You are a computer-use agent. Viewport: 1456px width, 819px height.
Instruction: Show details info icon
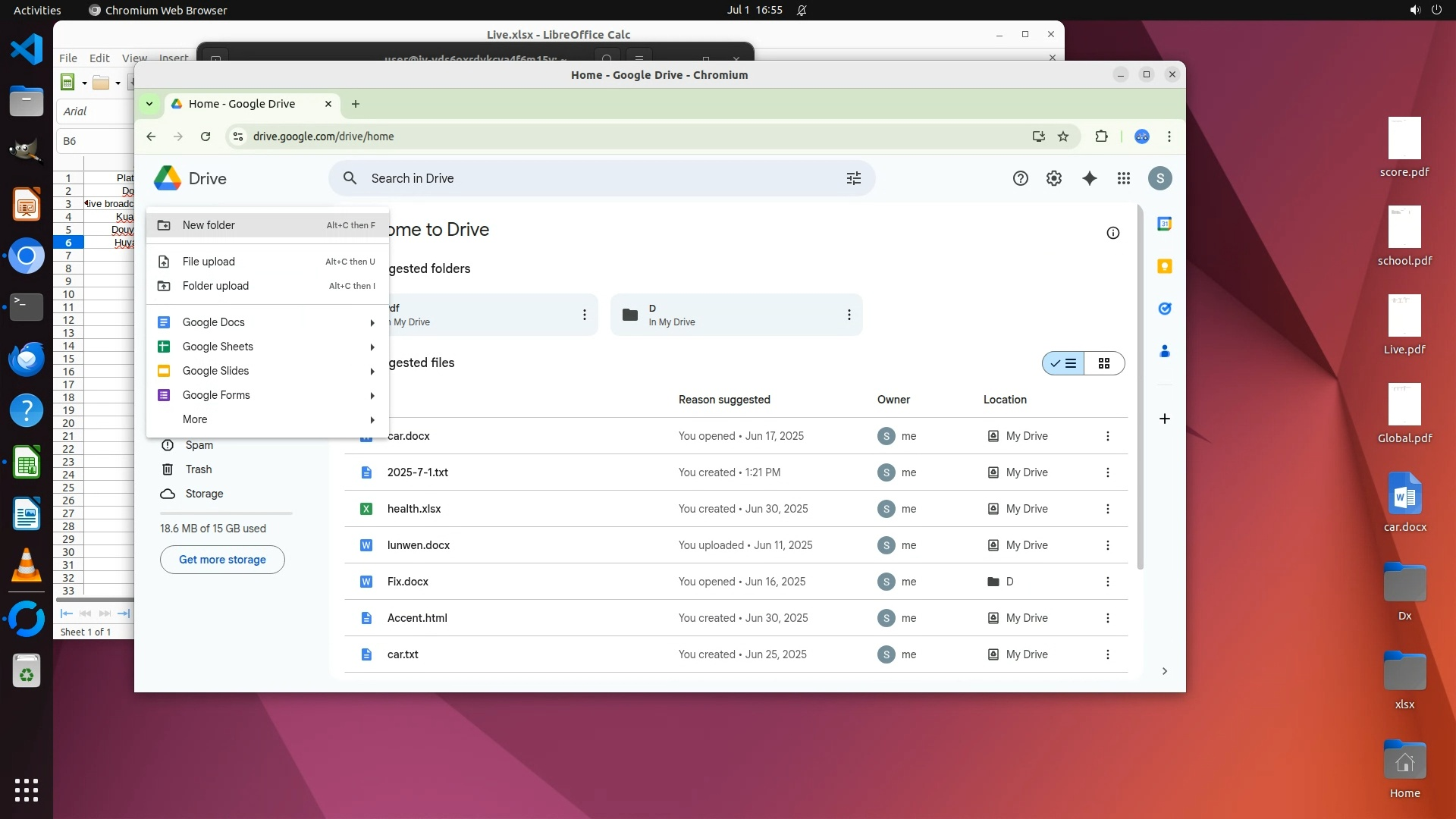click(x=1113, y=233)
